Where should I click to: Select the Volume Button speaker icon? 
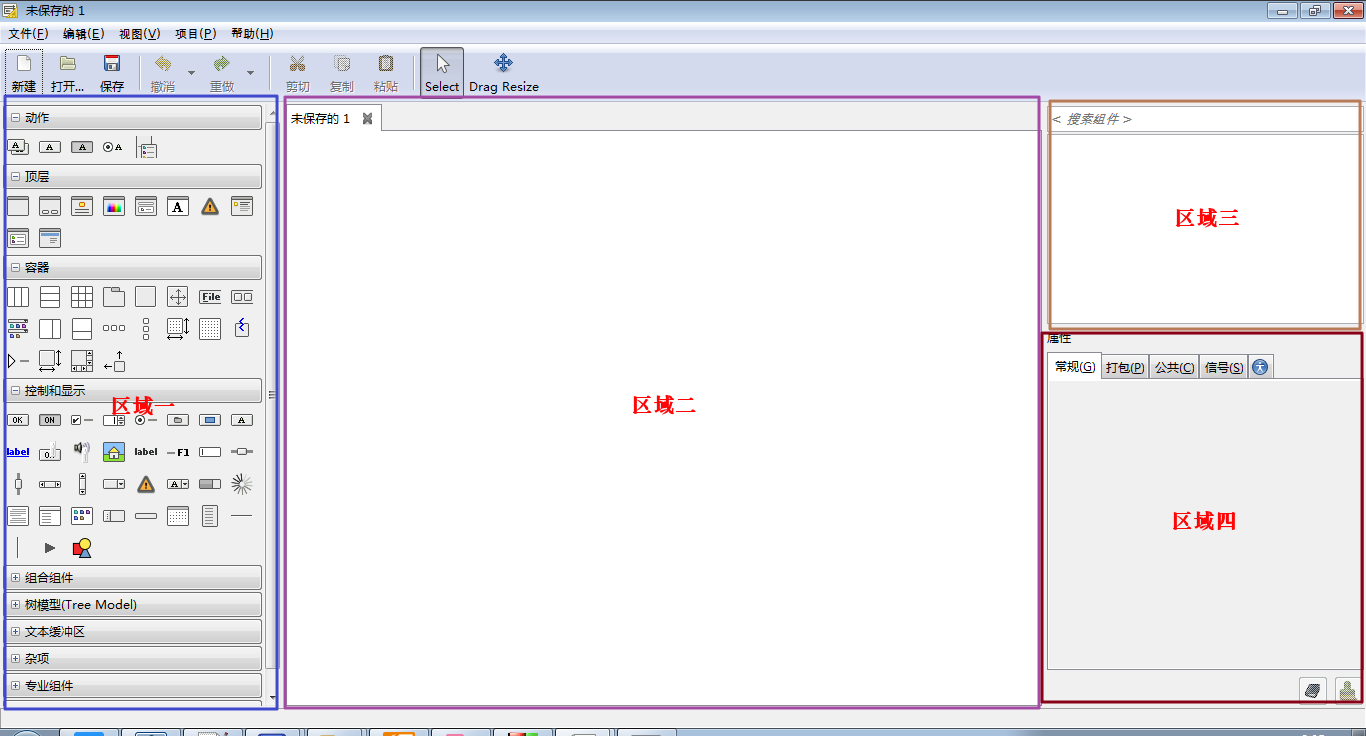(82, 452)
